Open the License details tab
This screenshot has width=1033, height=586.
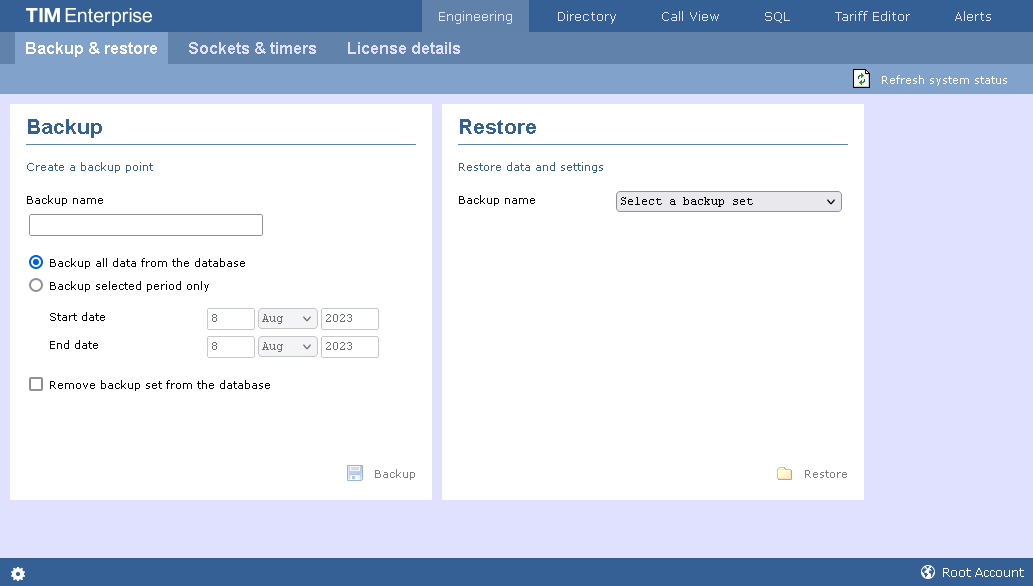tap(403, 48)
